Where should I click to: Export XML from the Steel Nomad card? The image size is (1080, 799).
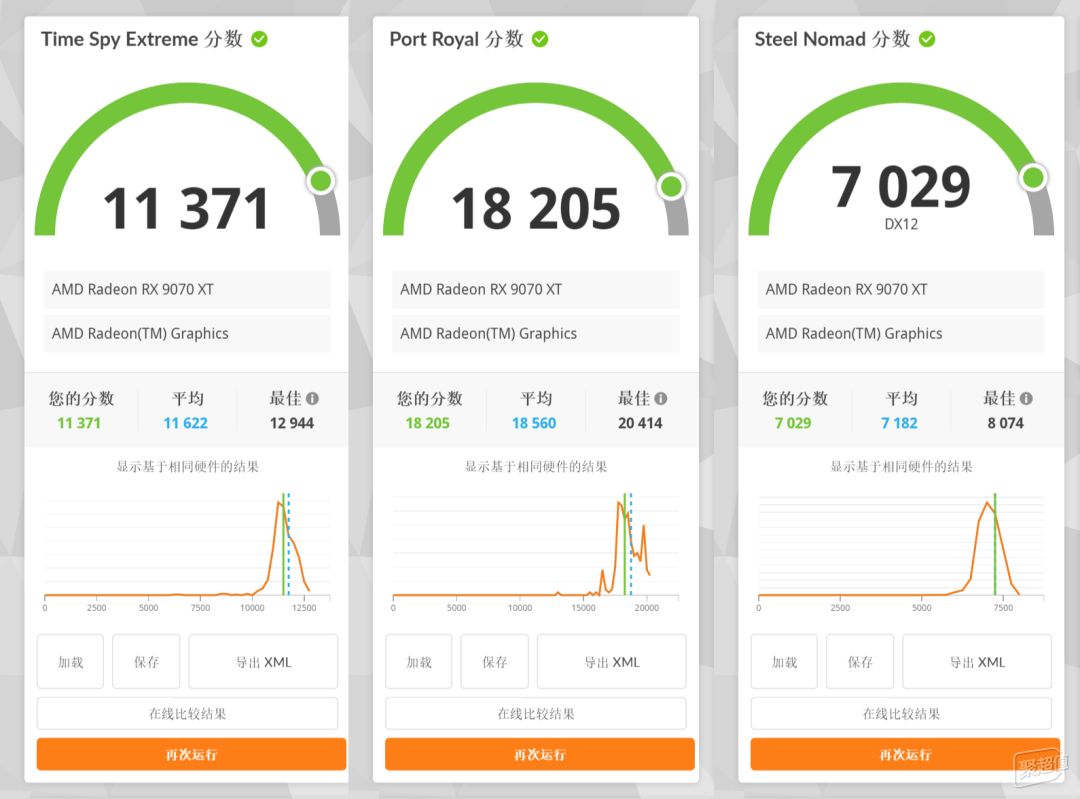977,661
